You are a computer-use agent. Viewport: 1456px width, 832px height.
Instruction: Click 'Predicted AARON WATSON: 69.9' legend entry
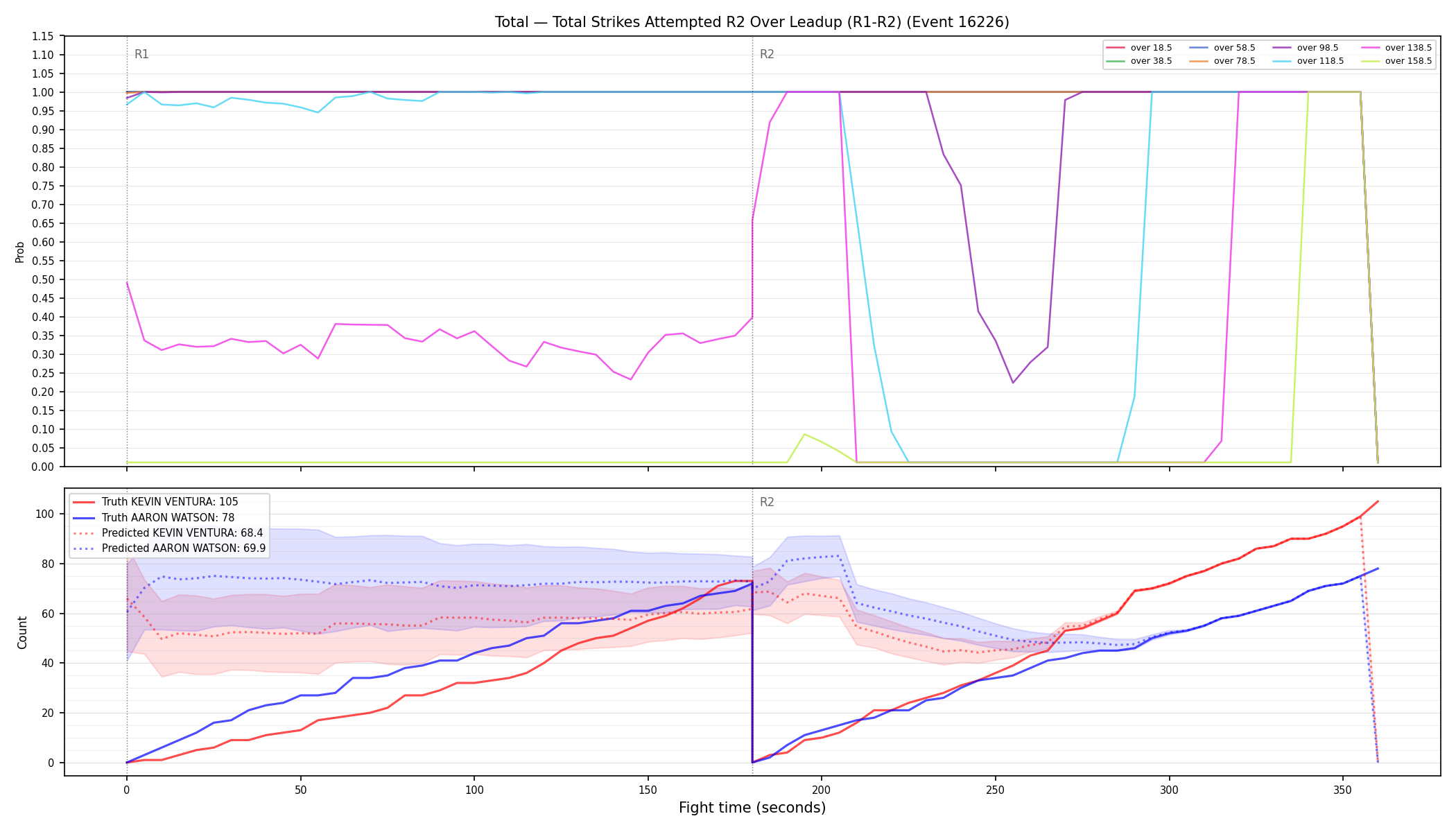click(170, 548)
